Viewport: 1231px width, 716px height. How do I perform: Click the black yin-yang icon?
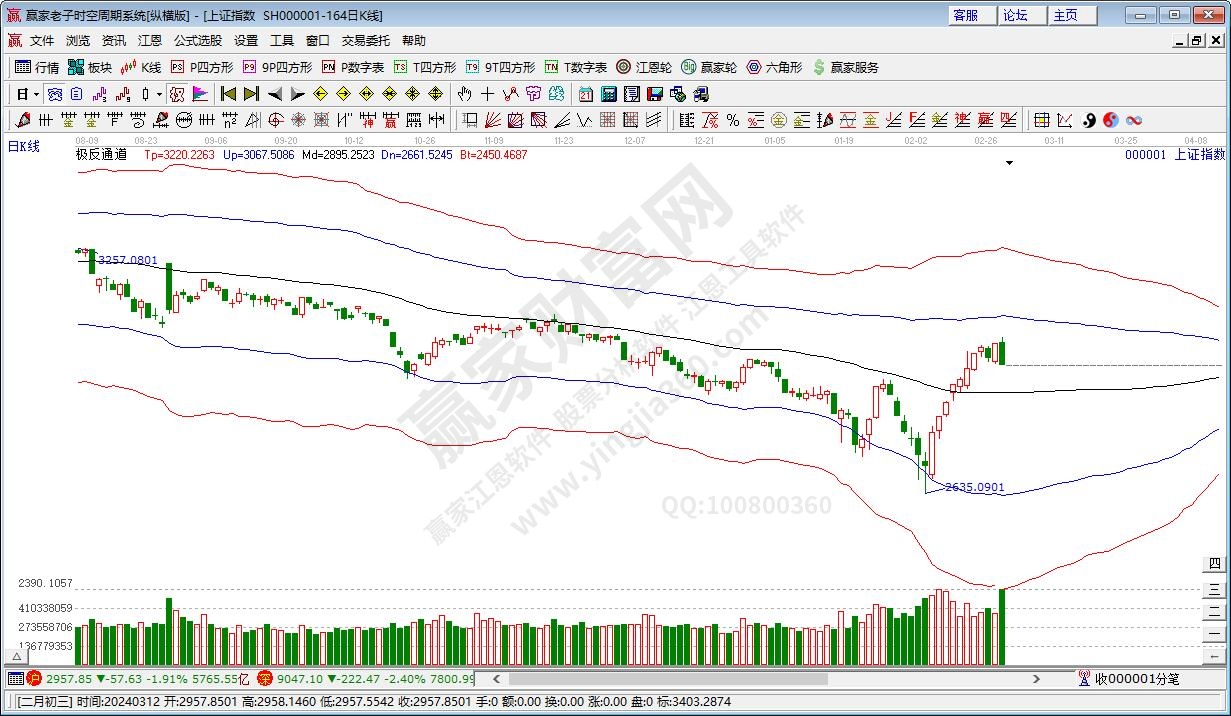coord(1089,120)
